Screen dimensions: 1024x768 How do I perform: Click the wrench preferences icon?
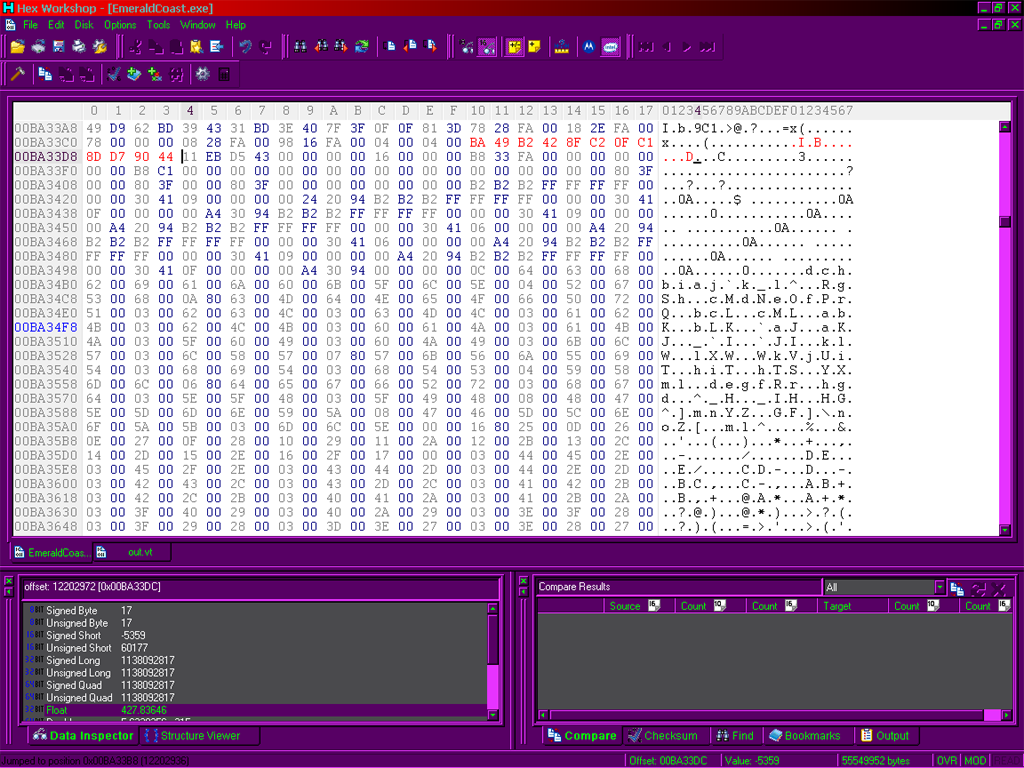coord(99,47)
